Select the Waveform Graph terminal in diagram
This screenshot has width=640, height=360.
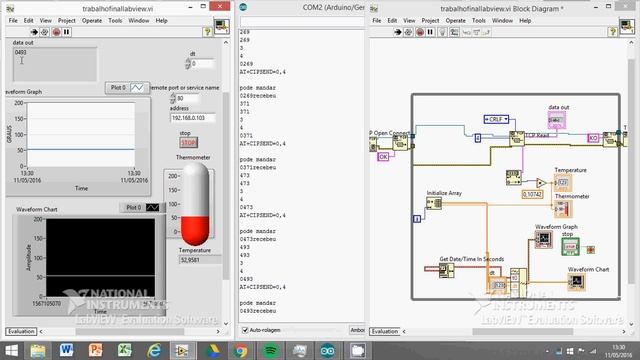click(x=544, y=239)
